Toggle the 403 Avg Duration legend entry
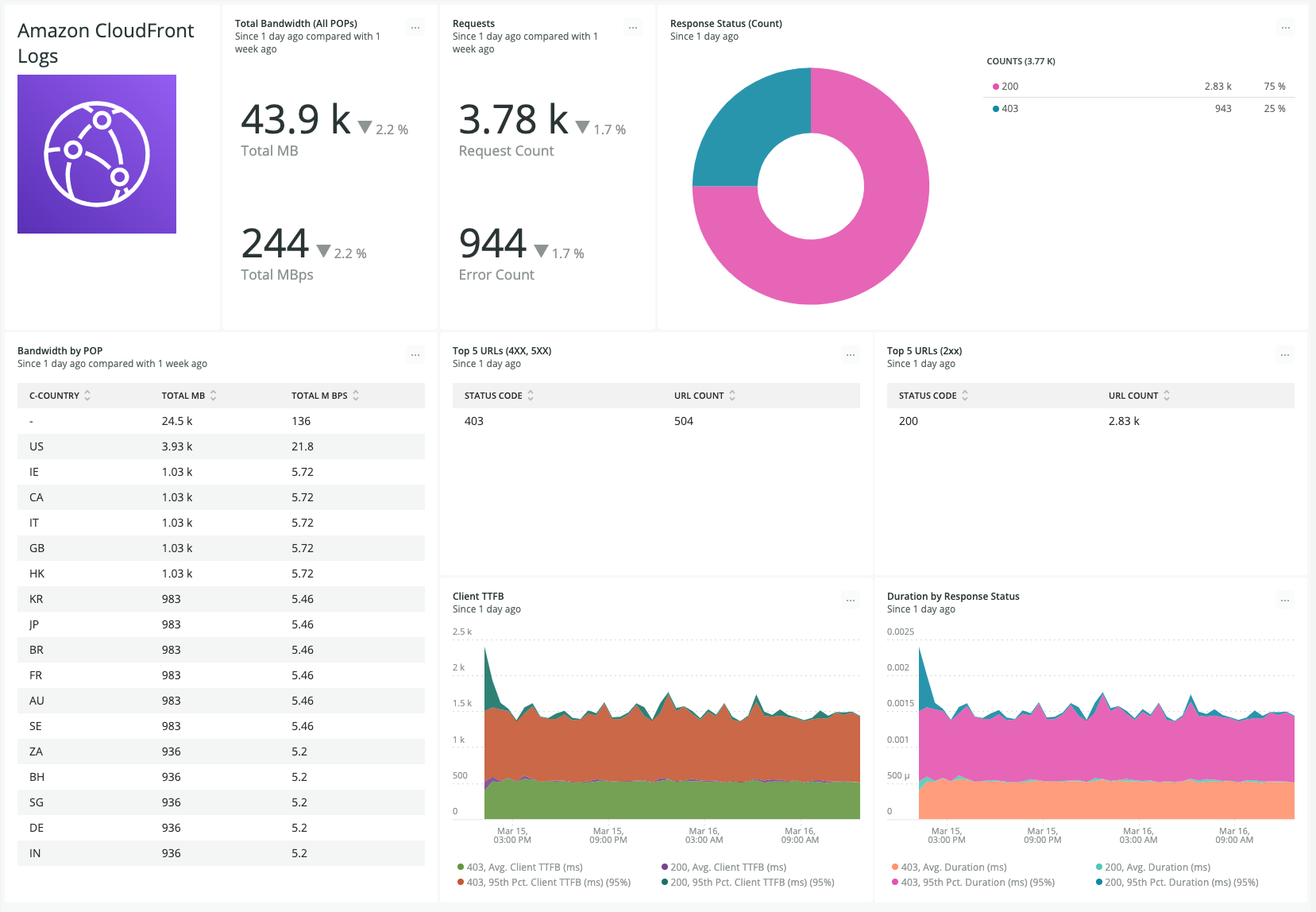 [x=951, y=867]
